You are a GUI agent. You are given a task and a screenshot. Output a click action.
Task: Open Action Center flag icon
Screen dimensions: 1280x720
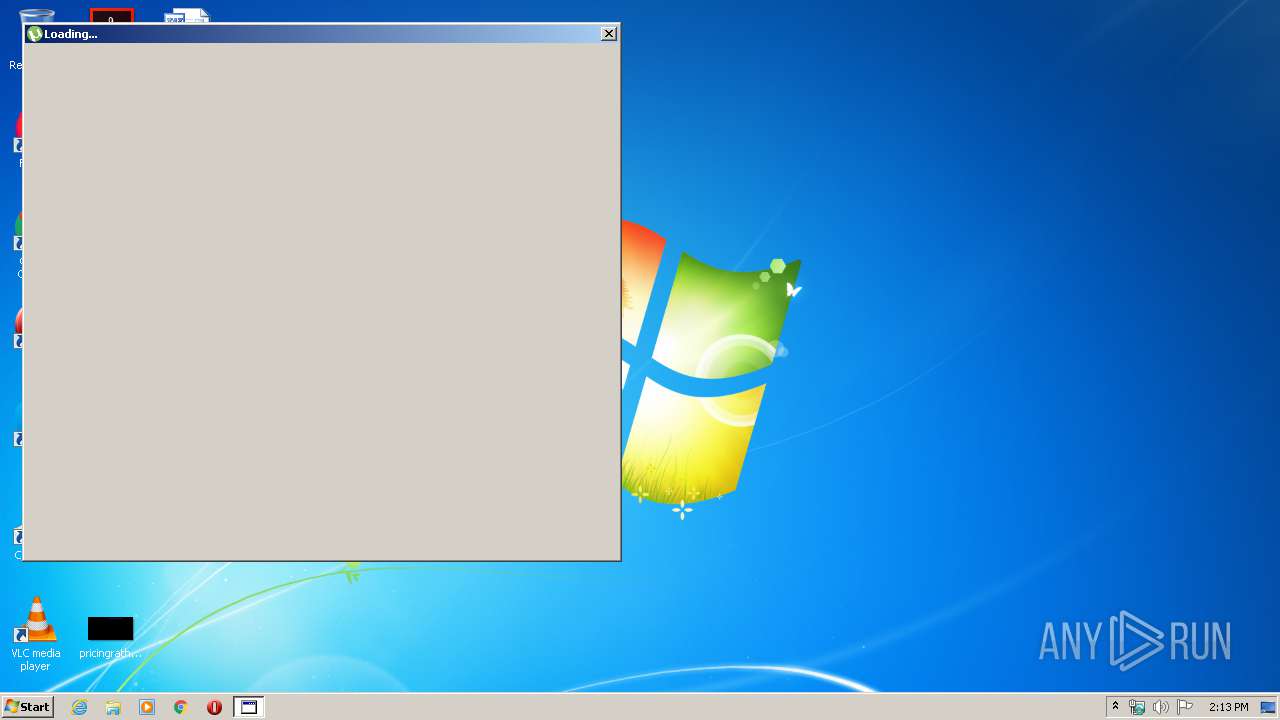pos(1185,707)
